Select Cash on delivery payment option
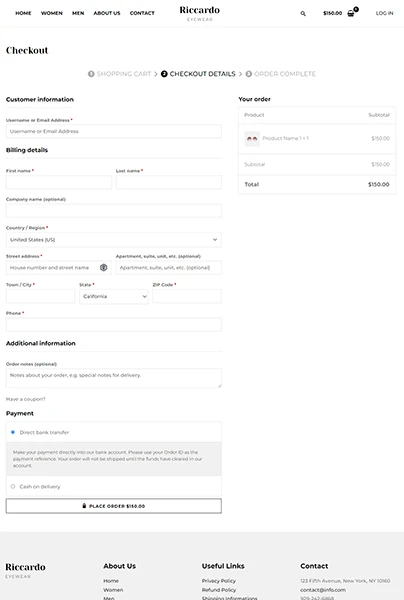404x600 pixels. 13,486
